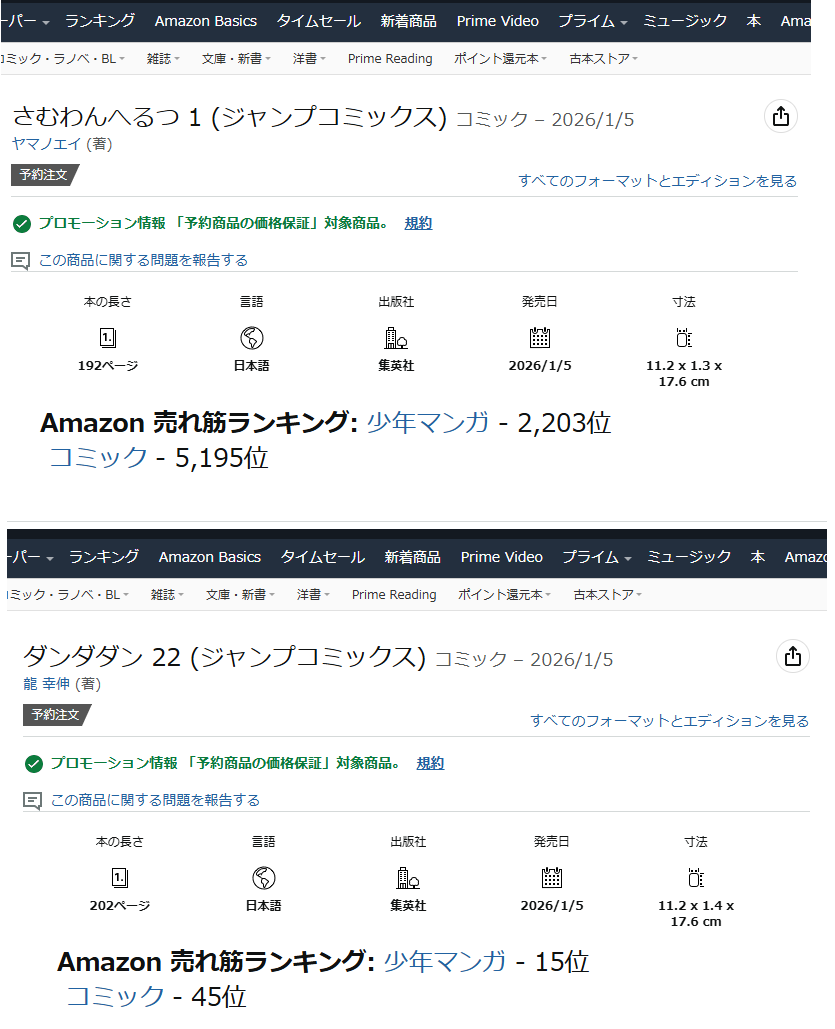Select タイムセール in nav above ダンダダン 22
835x1029 pixels.
[x=322, y=557]
